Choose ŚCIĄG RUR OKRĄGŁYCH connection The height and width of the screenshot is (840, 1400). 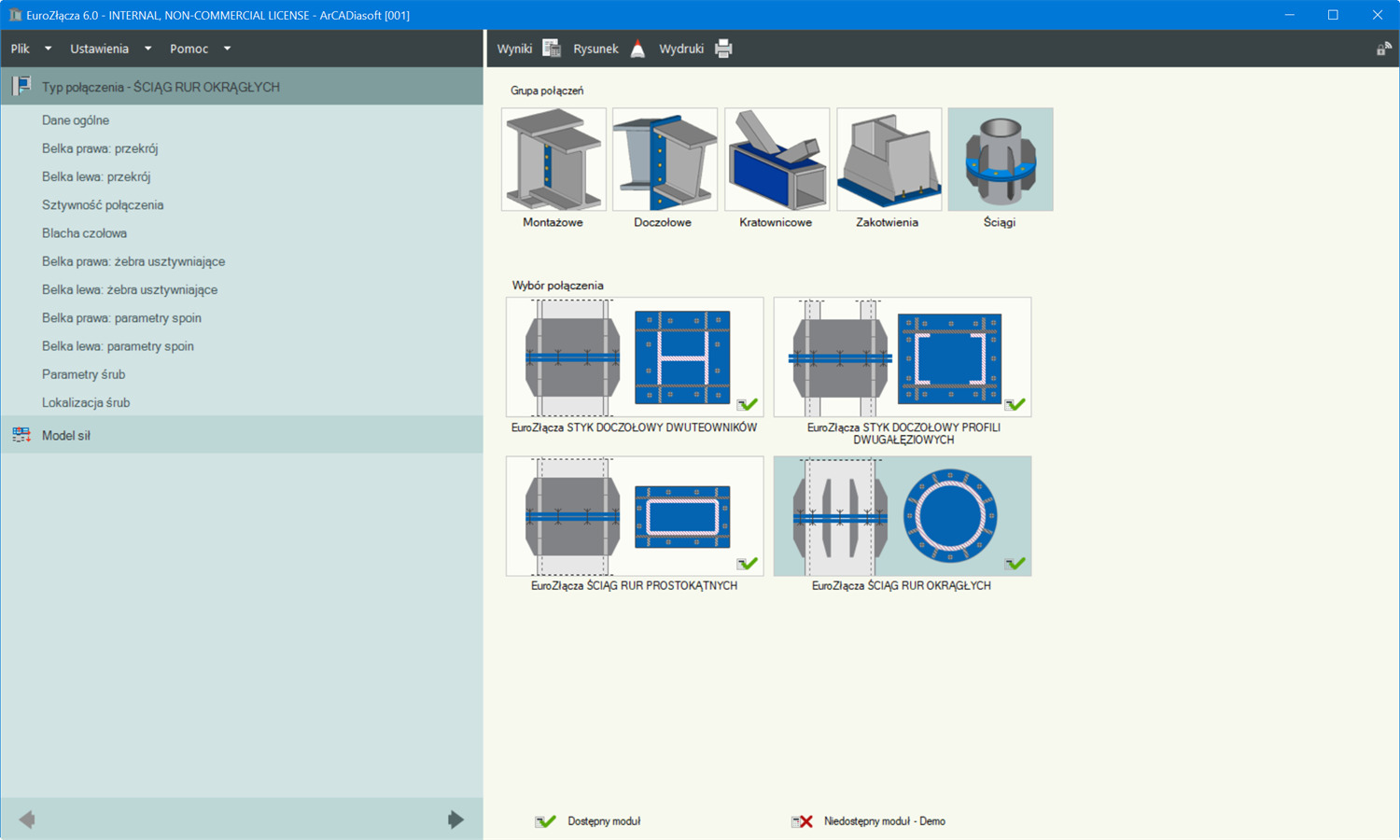click(903, 516)
